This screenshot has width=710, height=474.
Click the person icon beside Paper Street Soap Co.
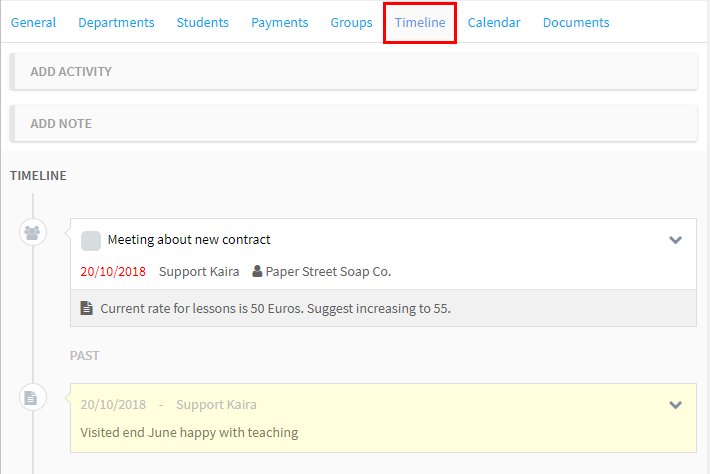click(257, 271)
